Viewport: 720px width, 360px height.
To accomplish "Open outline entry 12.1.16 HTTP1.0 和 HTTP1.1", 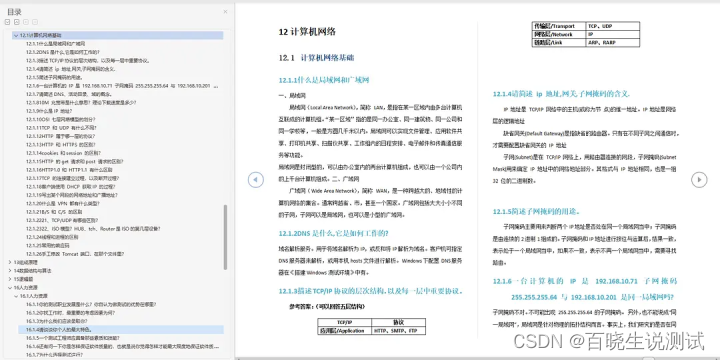I will coord(69,169).
